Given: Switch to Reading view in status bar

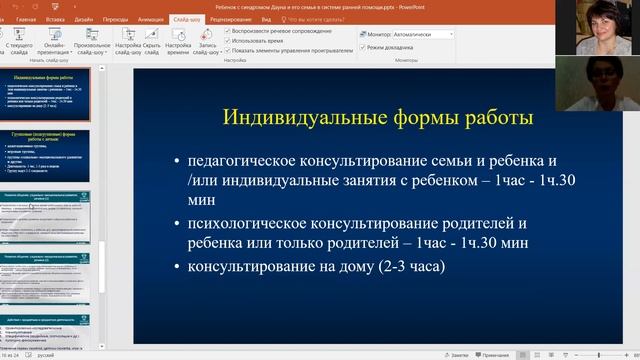Looking at the screenshot, I should point(551,355).
